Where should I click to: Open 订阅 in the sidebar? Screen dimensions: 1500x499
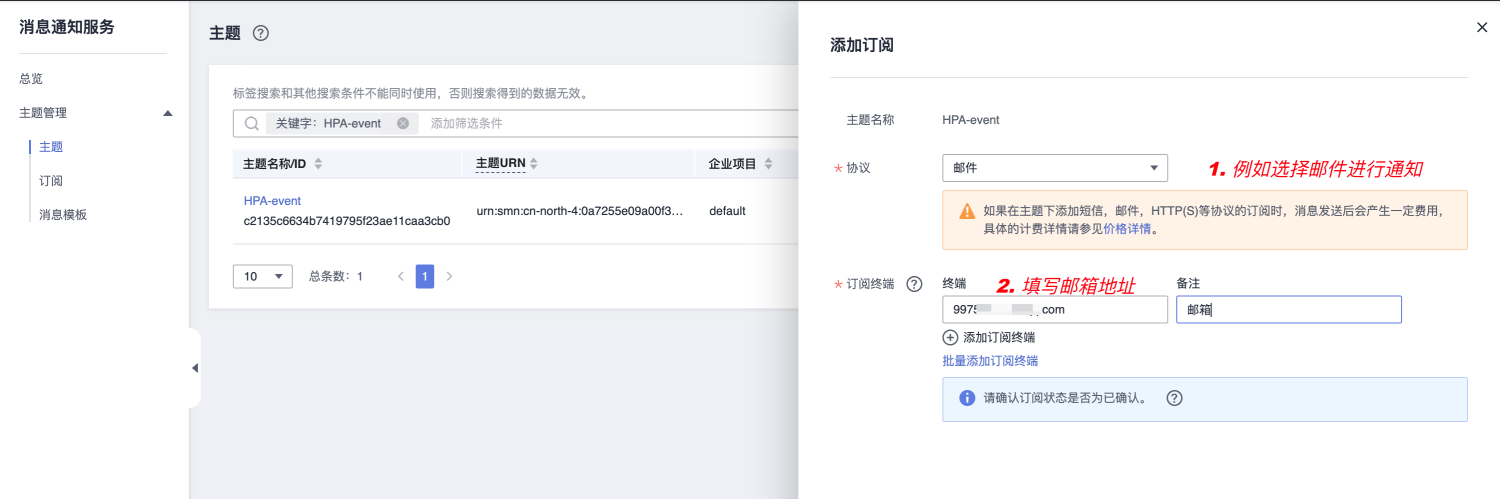[x=51, y=181]
